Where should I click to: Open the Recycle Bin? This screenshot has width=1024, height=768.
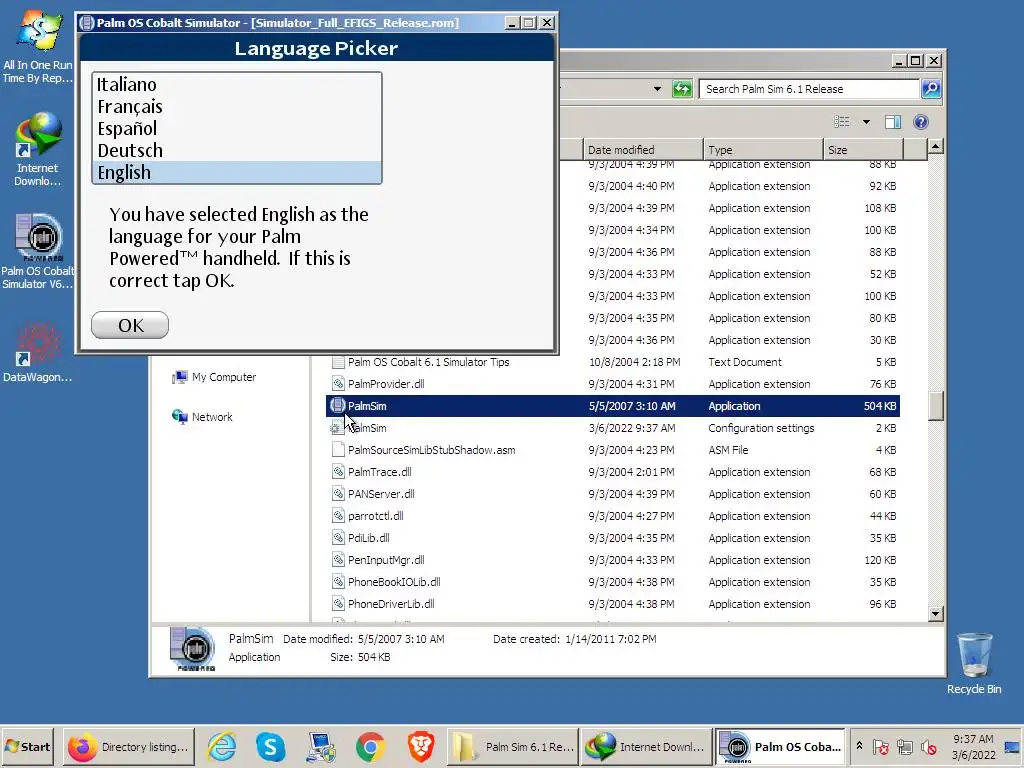[x=974, y=664]
